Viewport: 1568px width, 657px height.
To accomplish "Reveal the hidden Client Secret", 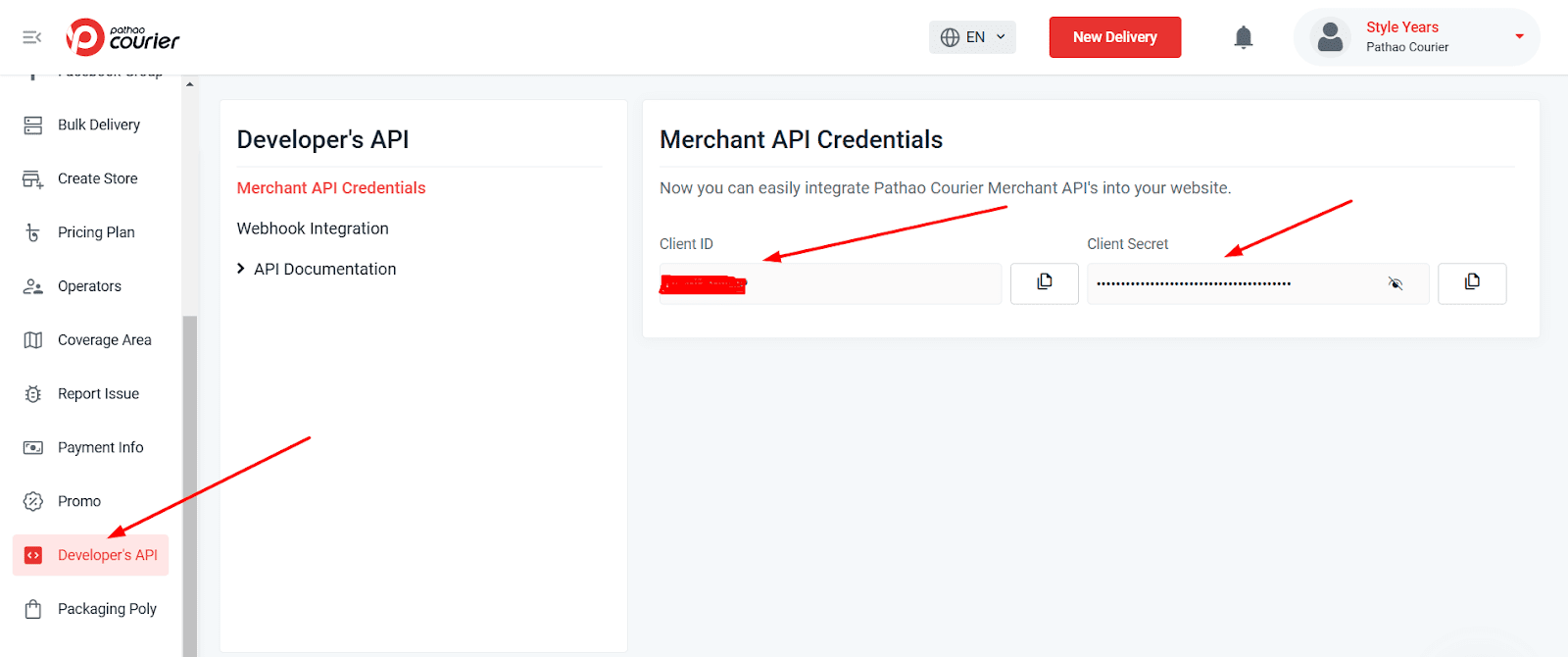I will pyautogui.click(x=1396, y=283).
